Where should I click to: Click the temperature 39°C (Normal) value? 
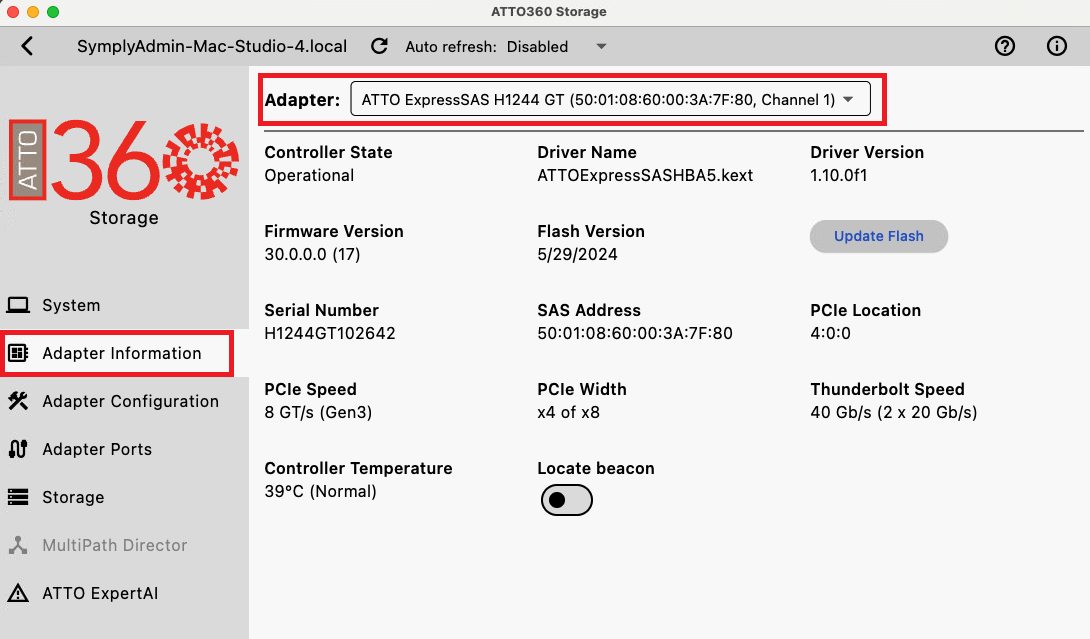pyautogui.click(x=320, y=492)
